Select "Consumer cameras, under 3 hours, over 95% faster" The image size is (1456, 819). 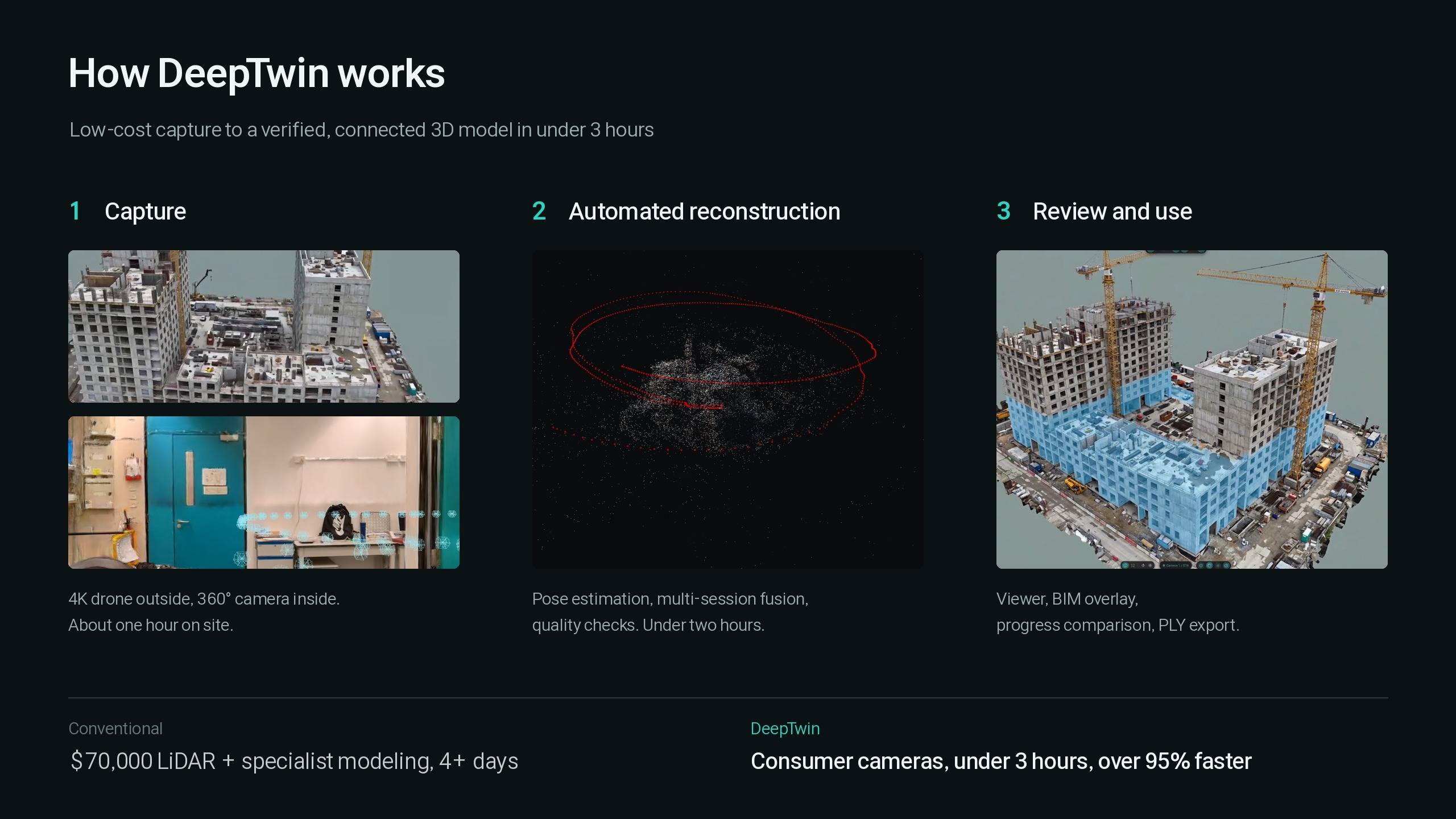1001,761
